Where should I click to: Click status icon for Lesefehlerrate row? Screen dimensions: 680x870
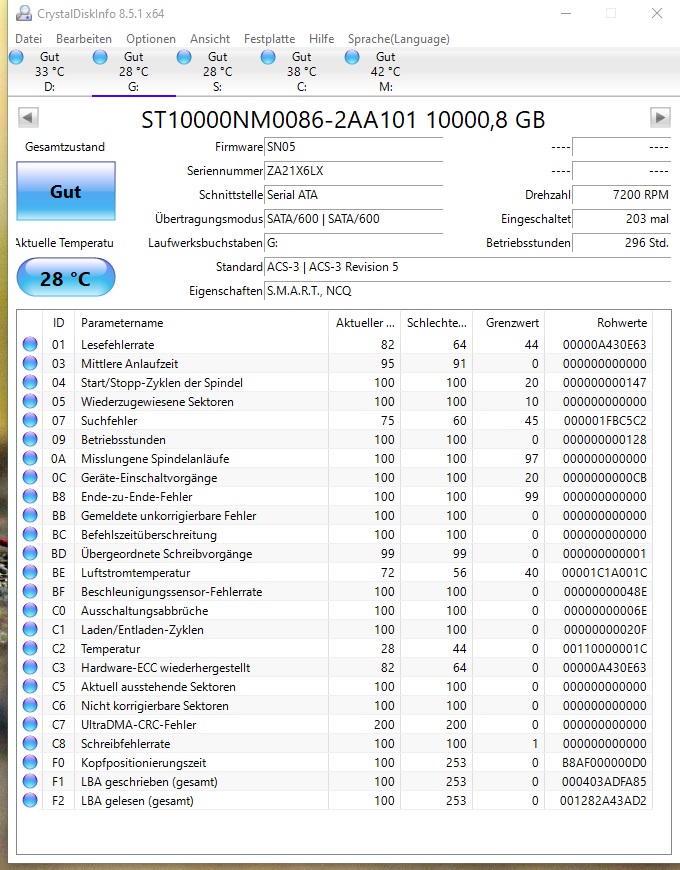click(30, 344)
